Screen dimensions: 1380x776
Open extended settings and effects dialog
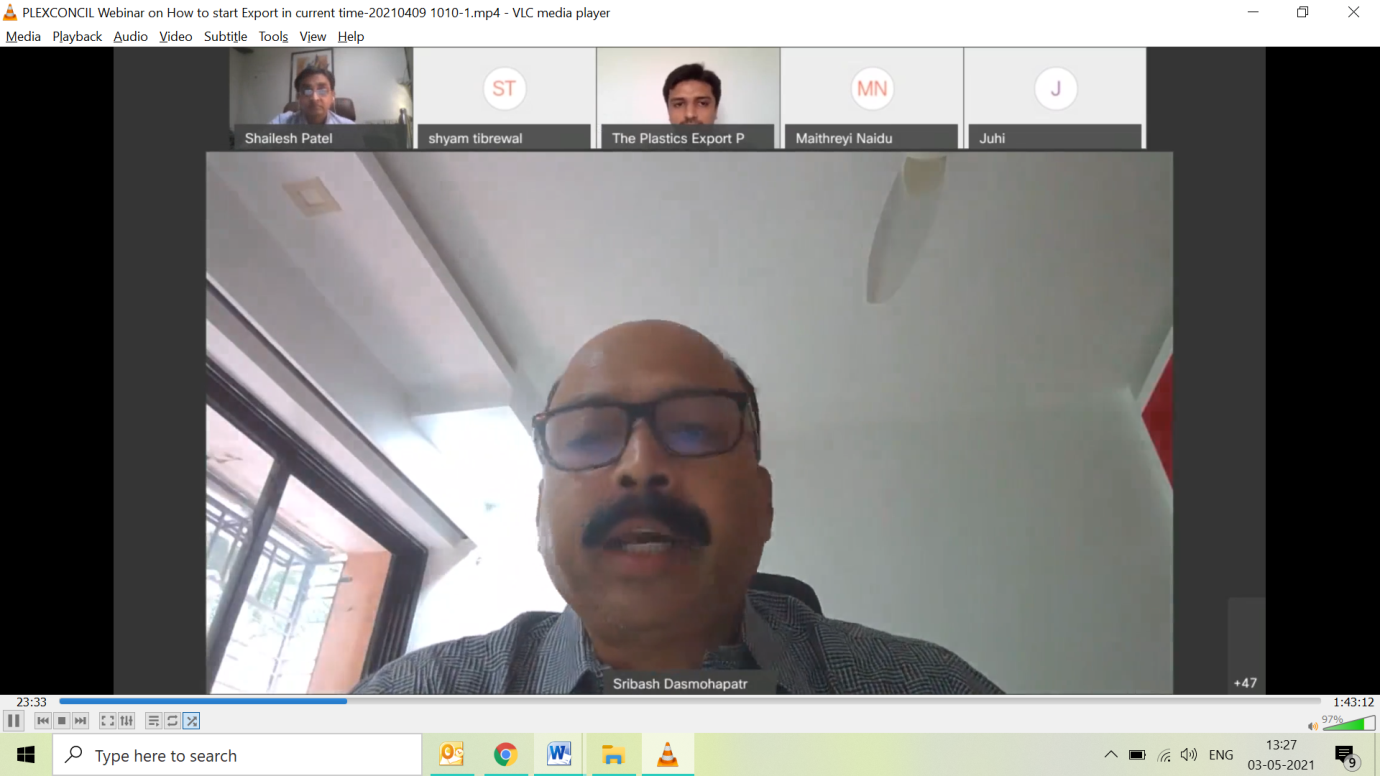[127, 721]
